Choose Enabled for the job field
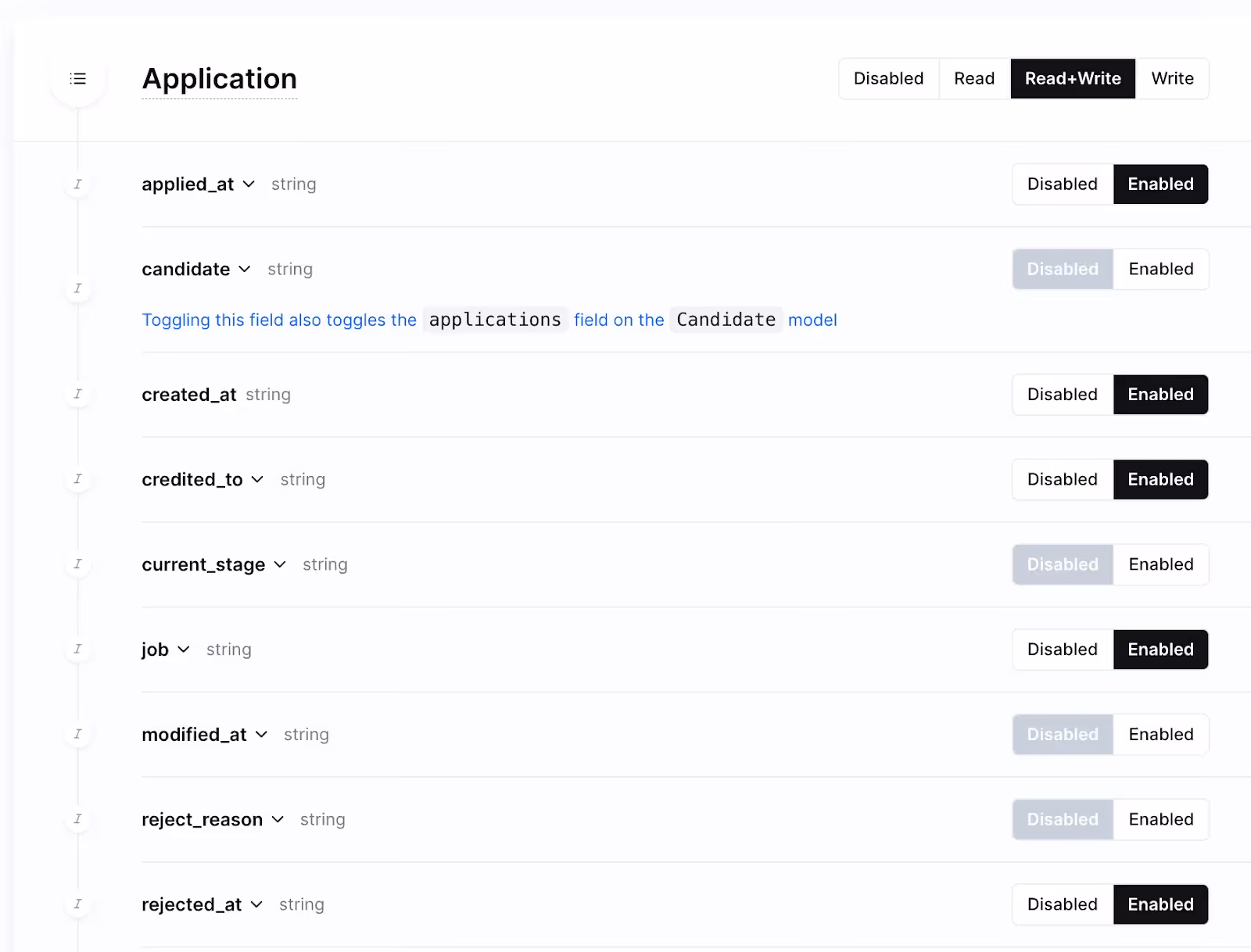 [1160, 650]
